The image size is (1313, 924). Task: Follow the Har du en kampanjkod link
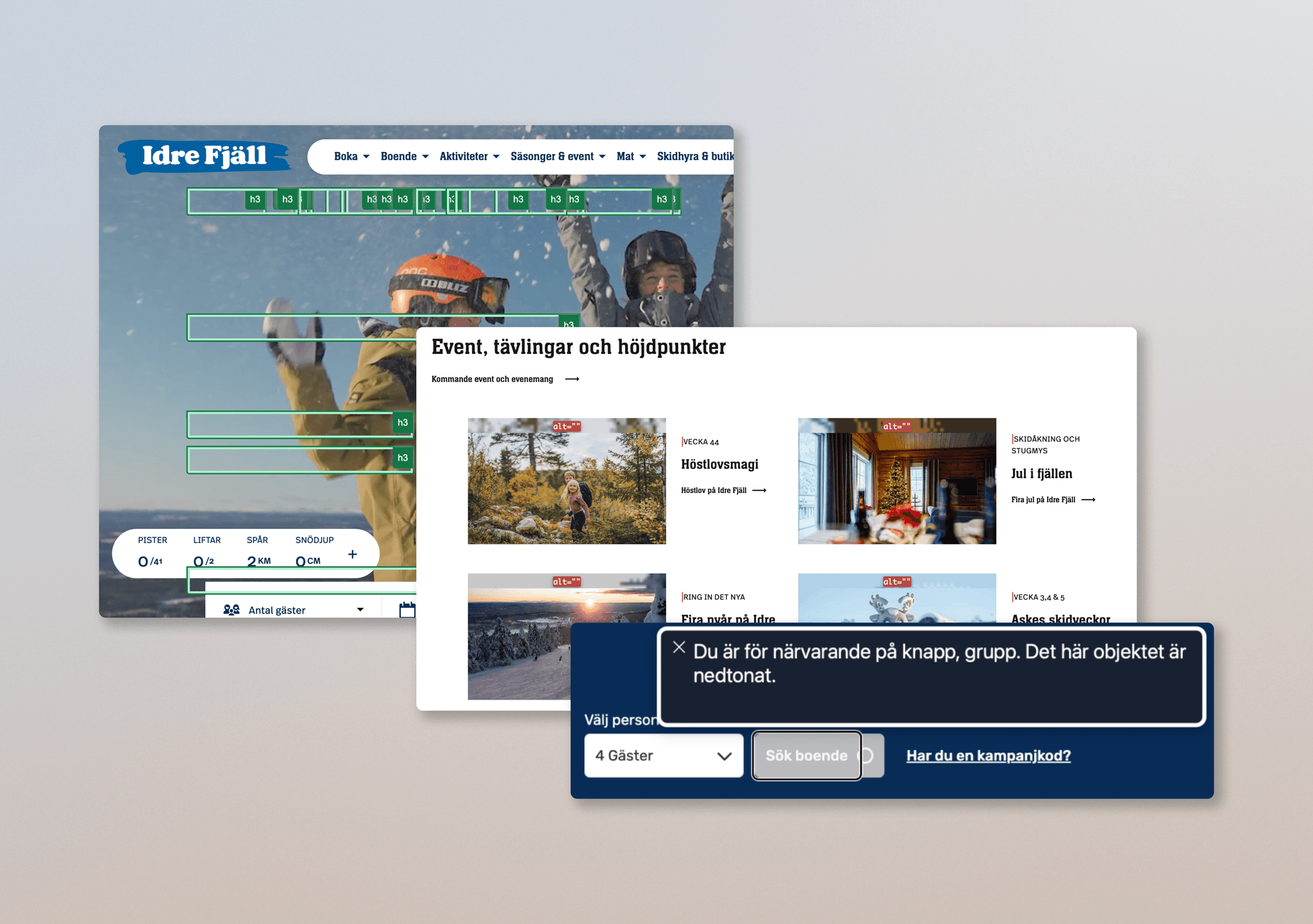click(987, 755)
